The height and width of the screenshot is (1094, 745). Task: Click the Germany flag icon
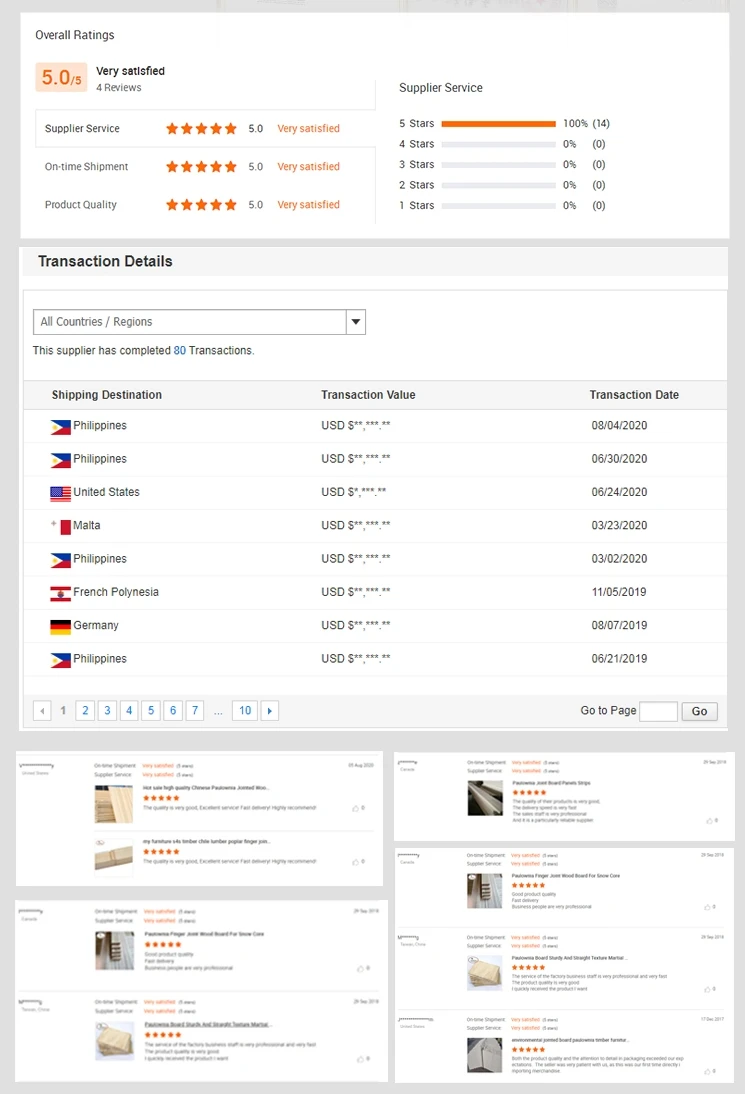pyautogui.click(x=60, y=626)
